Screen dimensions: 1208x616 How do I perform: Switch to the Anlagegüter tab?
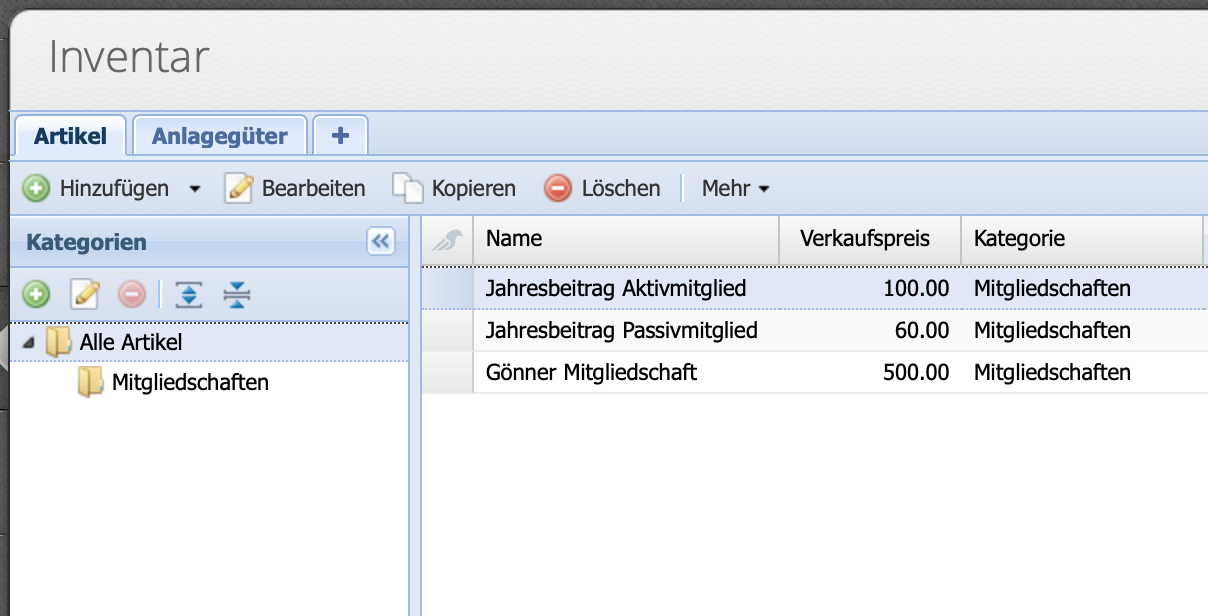coord(220,135)
